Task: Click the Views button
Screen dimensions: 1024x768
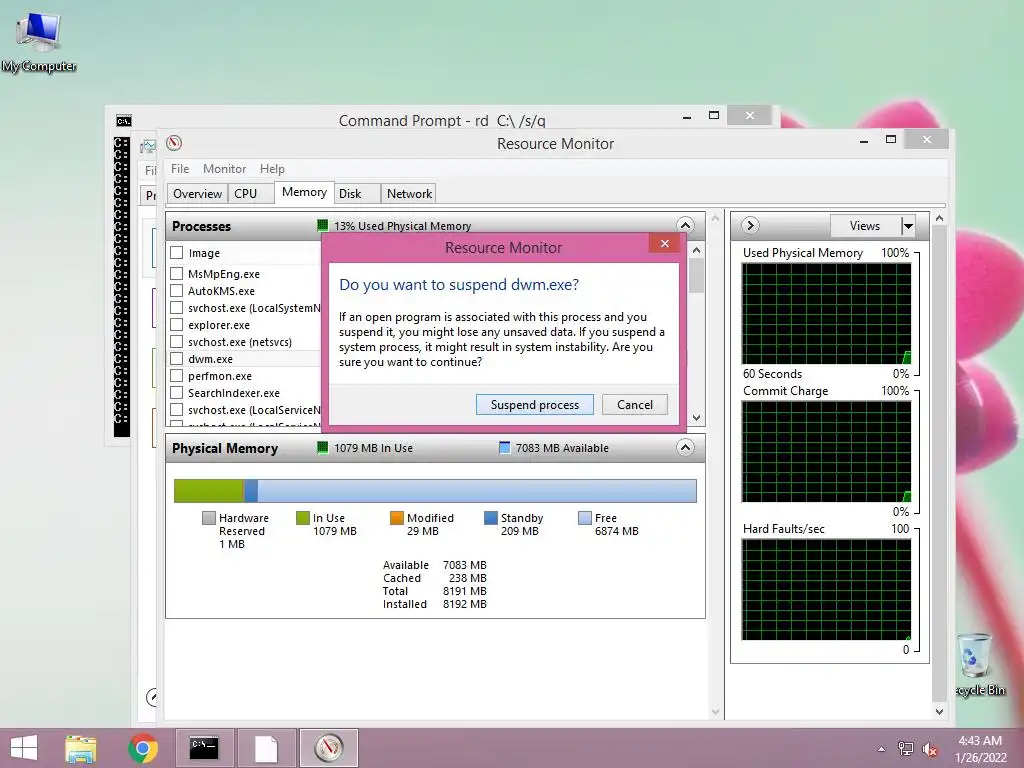Action: 865,225
